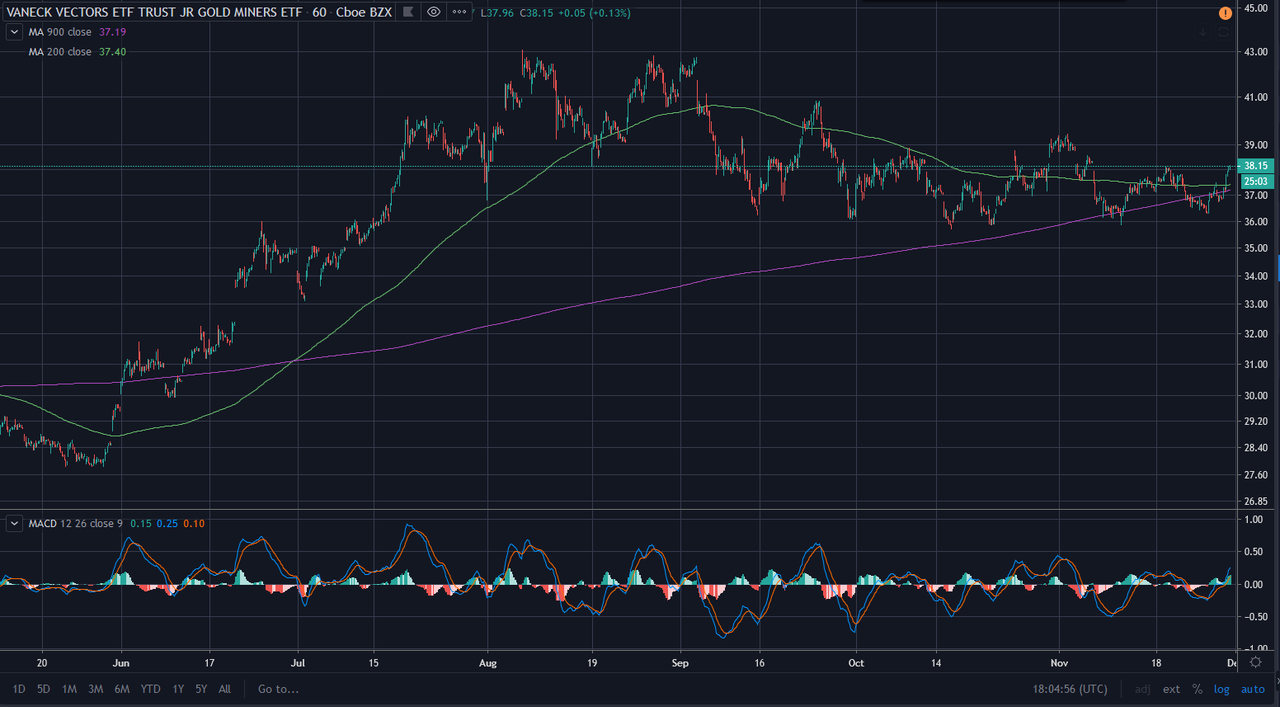Click the MA 900 value 37.19
The image size is (1280, 707).
tap(112, 32)
